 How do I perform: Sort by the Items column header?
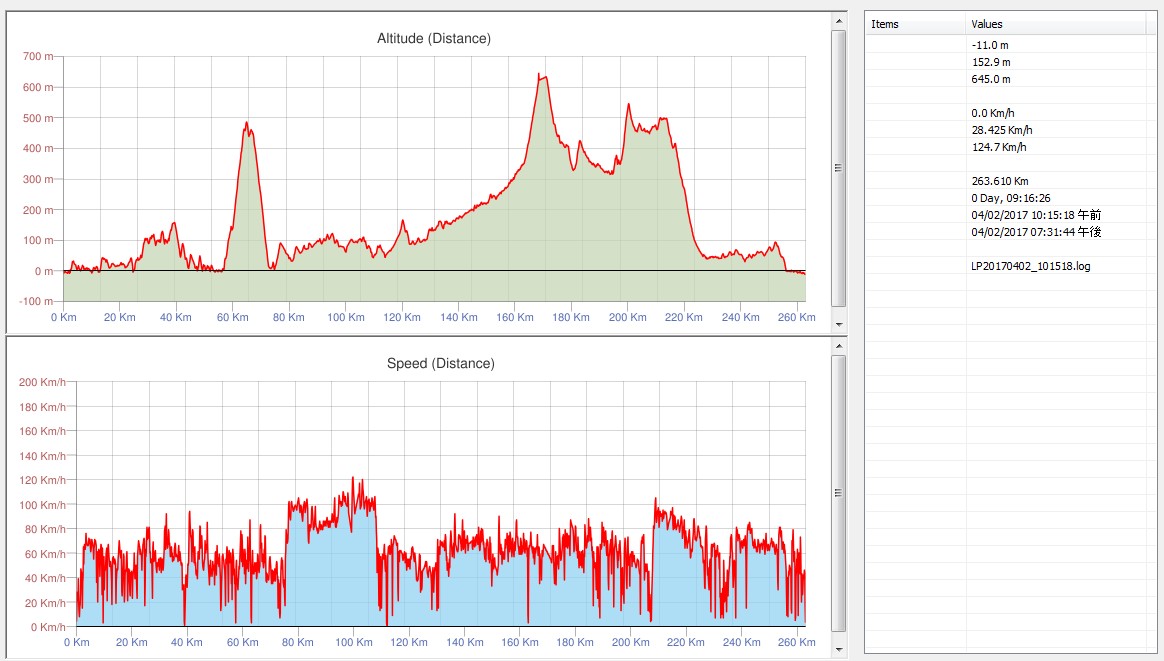(914, 24)
